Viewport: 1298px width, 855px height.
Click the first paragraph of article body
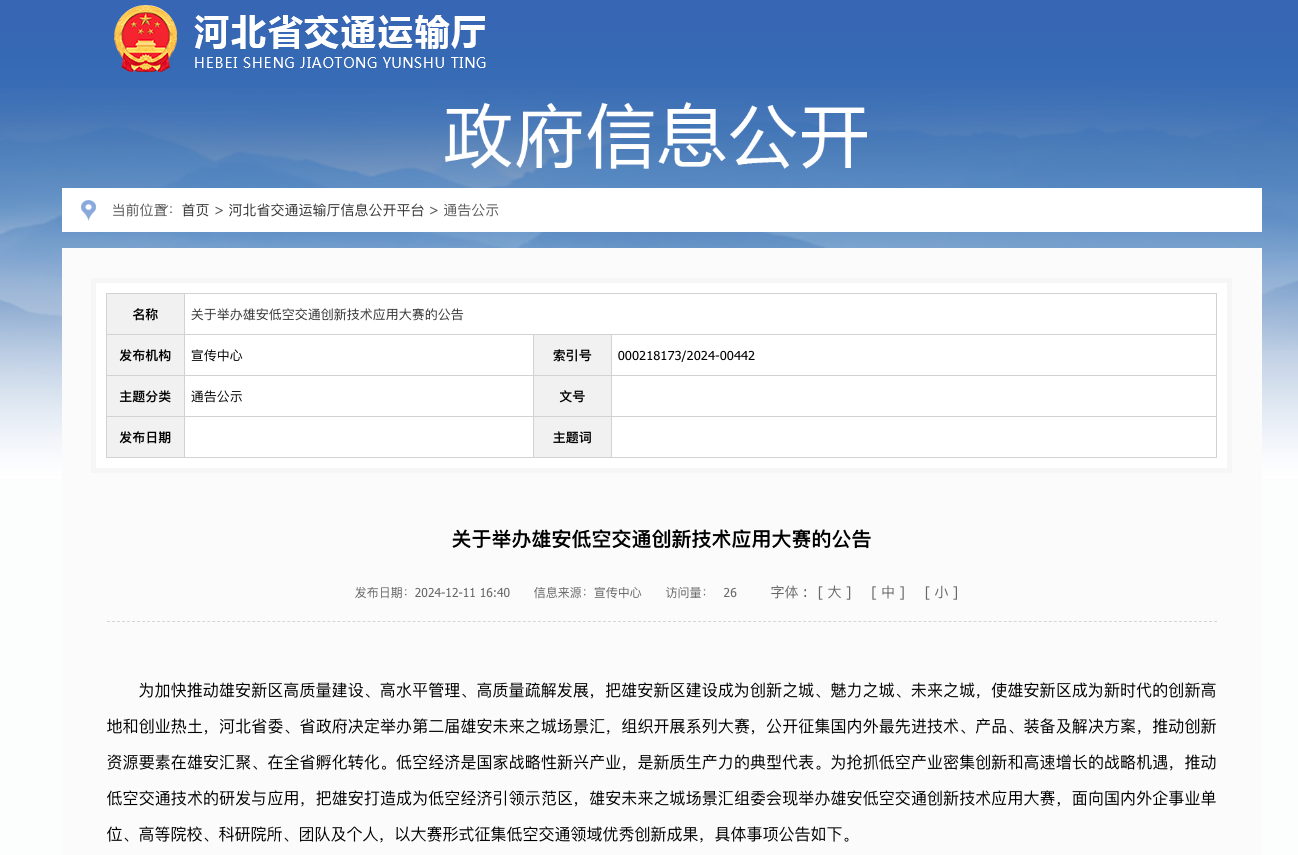pyautogui.click(x=661, y=762)
